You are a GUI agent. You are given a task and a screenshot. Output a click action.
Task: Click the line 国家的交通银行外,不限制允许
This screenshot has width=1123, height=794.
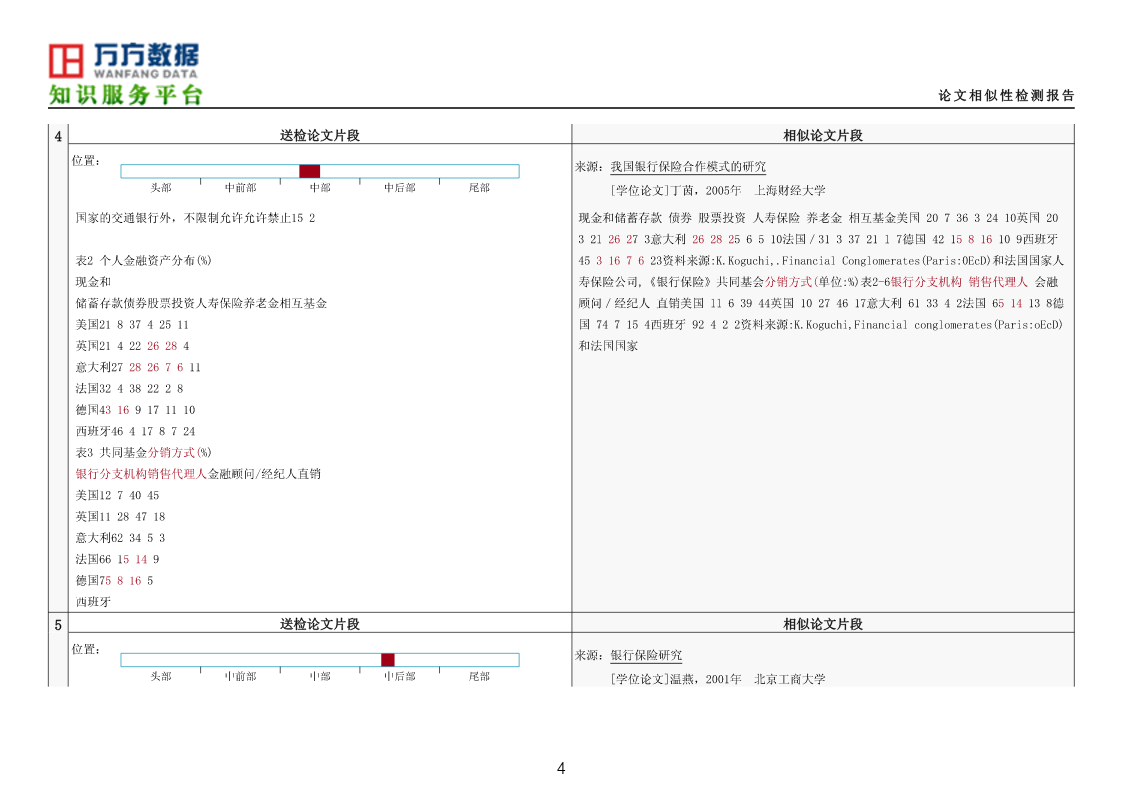pyautogui.click(x=196, y=218)
